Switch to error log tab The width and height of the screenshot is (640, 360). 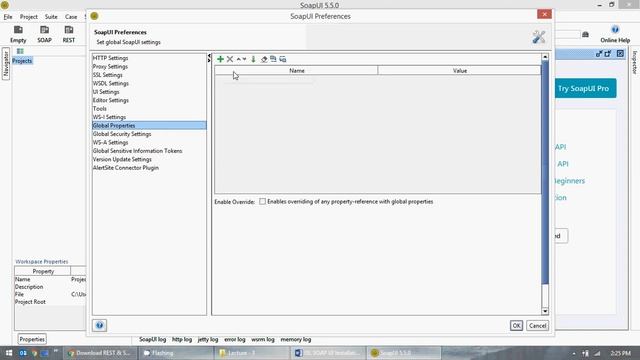(235, 339)
